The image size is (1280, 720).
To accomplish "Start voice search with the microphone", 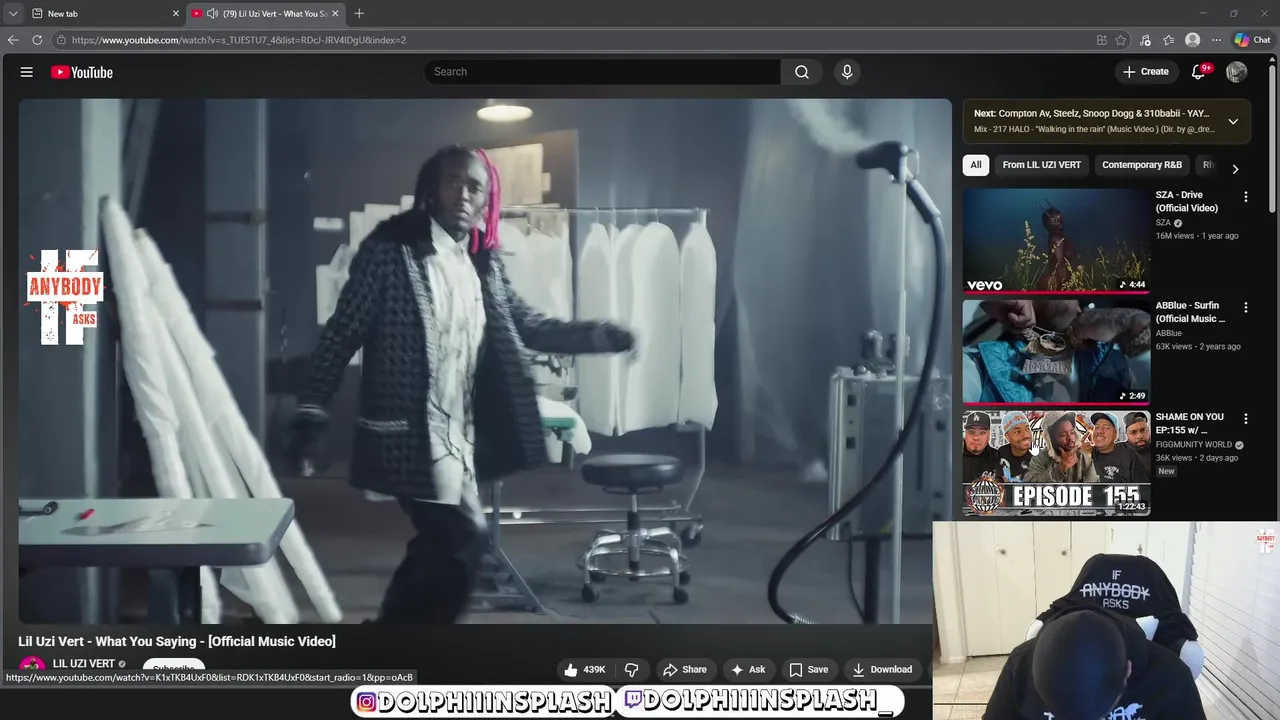I will point(847,72).
